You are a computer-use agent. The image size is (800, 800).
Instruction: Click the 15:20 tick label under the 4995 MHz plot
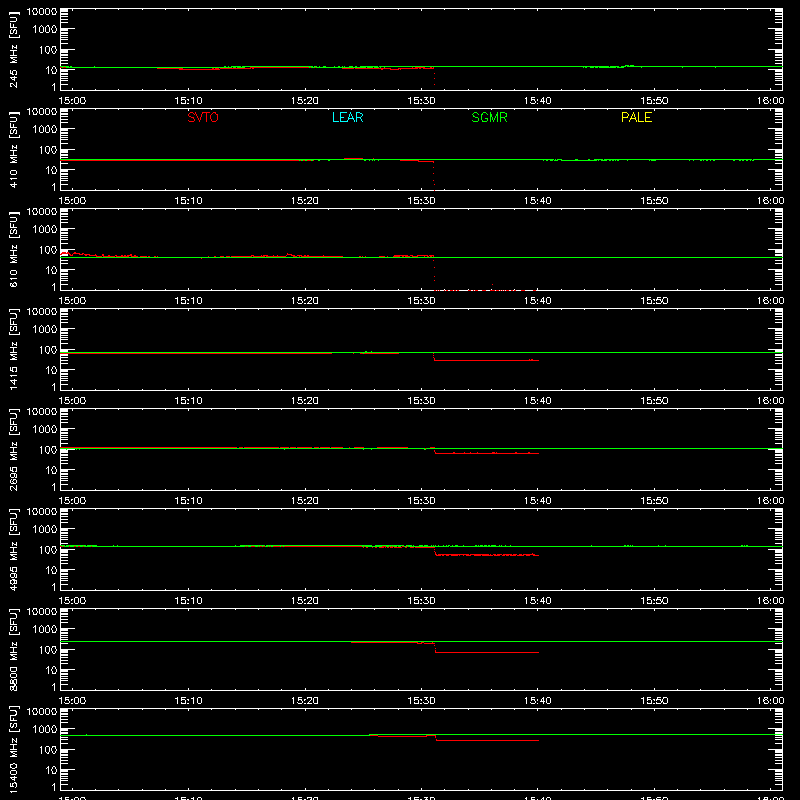coord(305,601)
